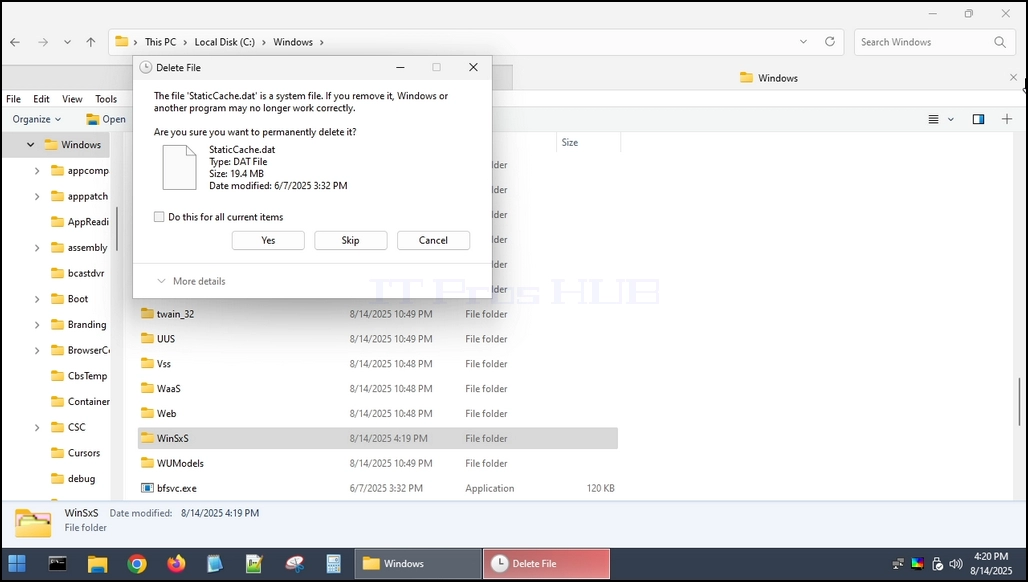The height and width of the screenshot is (582, 1028).
Task: Open recent locations dropdown arrow
Action: coord(67,42)
